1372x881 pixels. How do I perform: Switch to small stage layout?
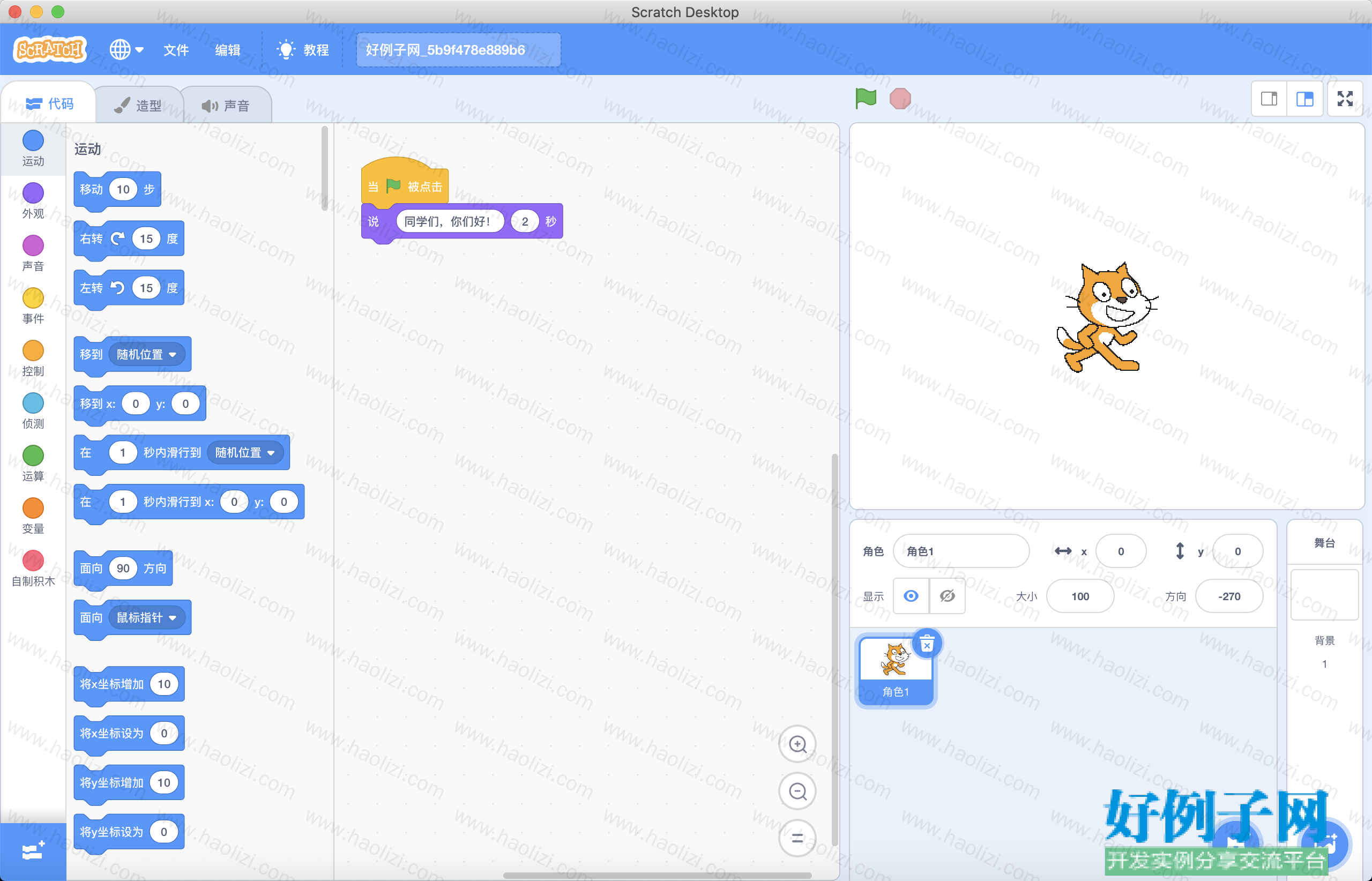1269,99
